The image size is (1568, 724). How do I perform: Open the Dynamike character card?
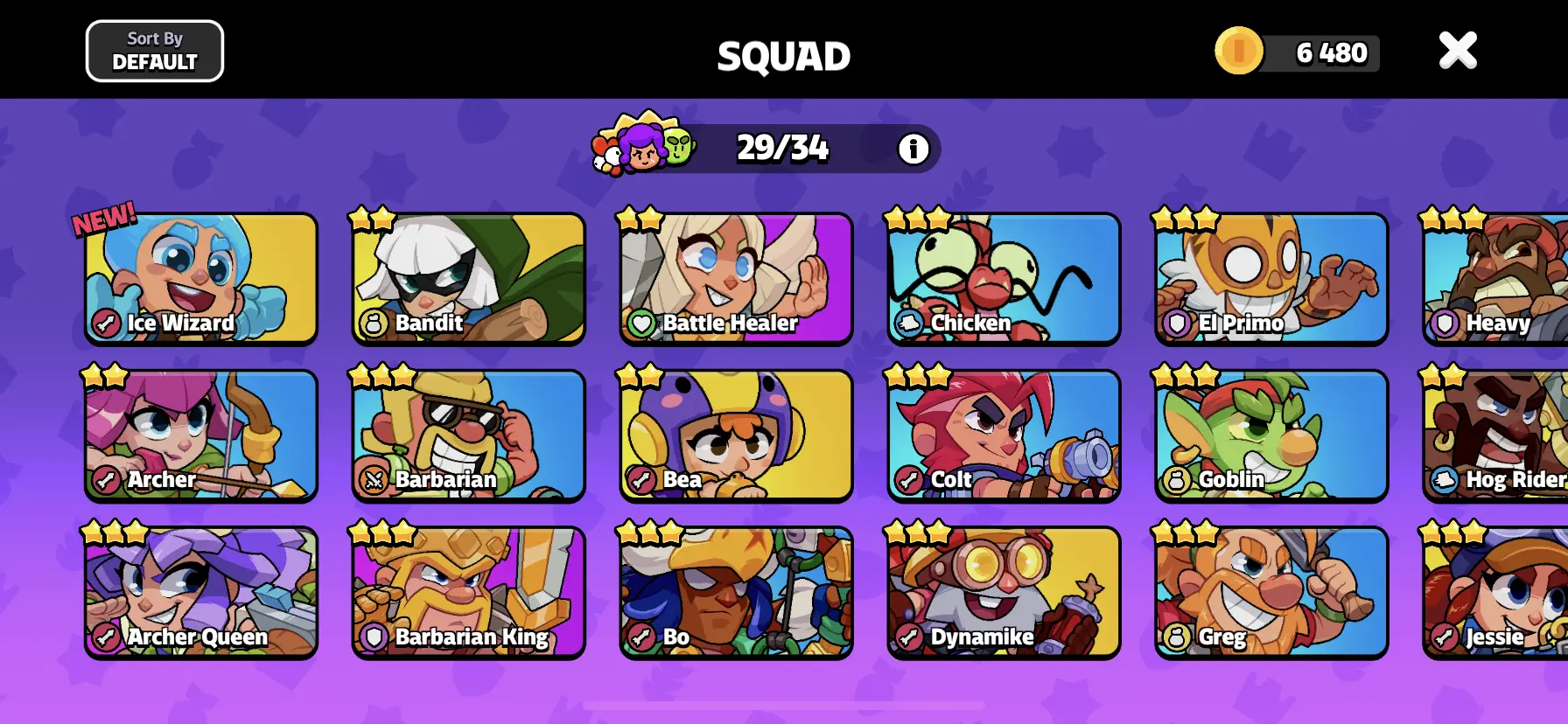click(x=1004, y=592)
